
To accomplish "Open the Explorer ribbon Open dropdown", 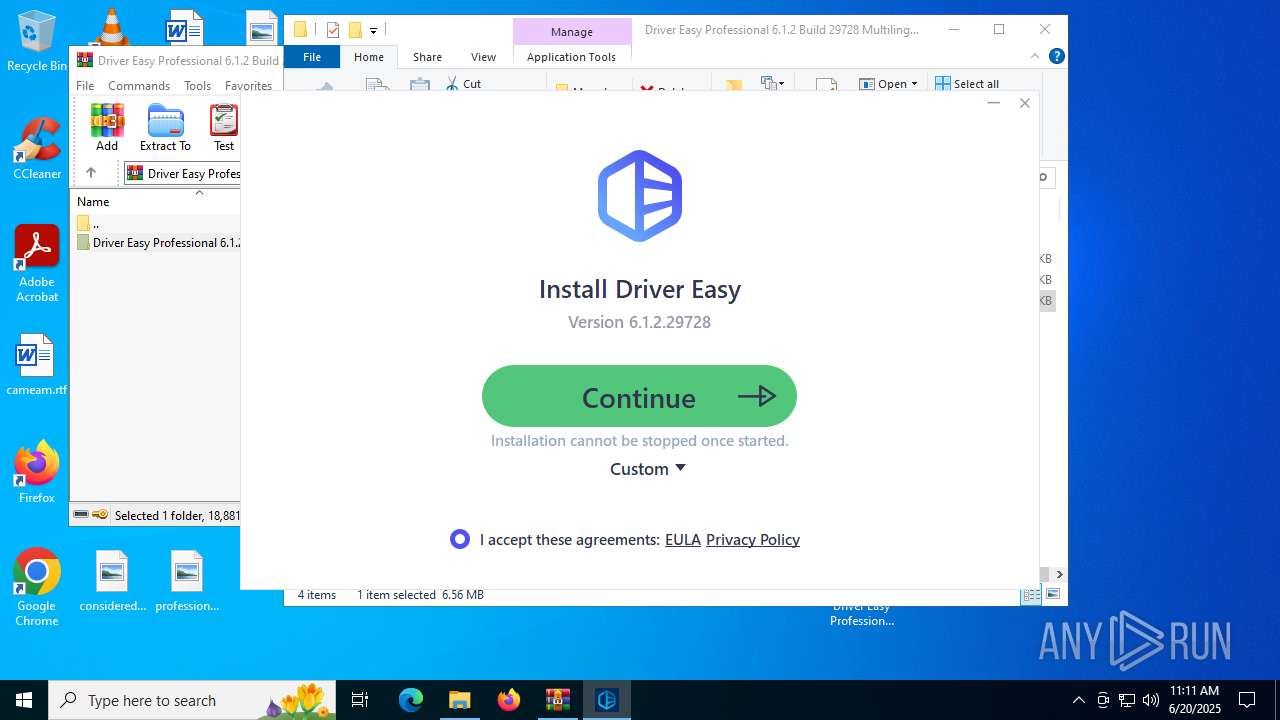I will [x=888, y=84].
